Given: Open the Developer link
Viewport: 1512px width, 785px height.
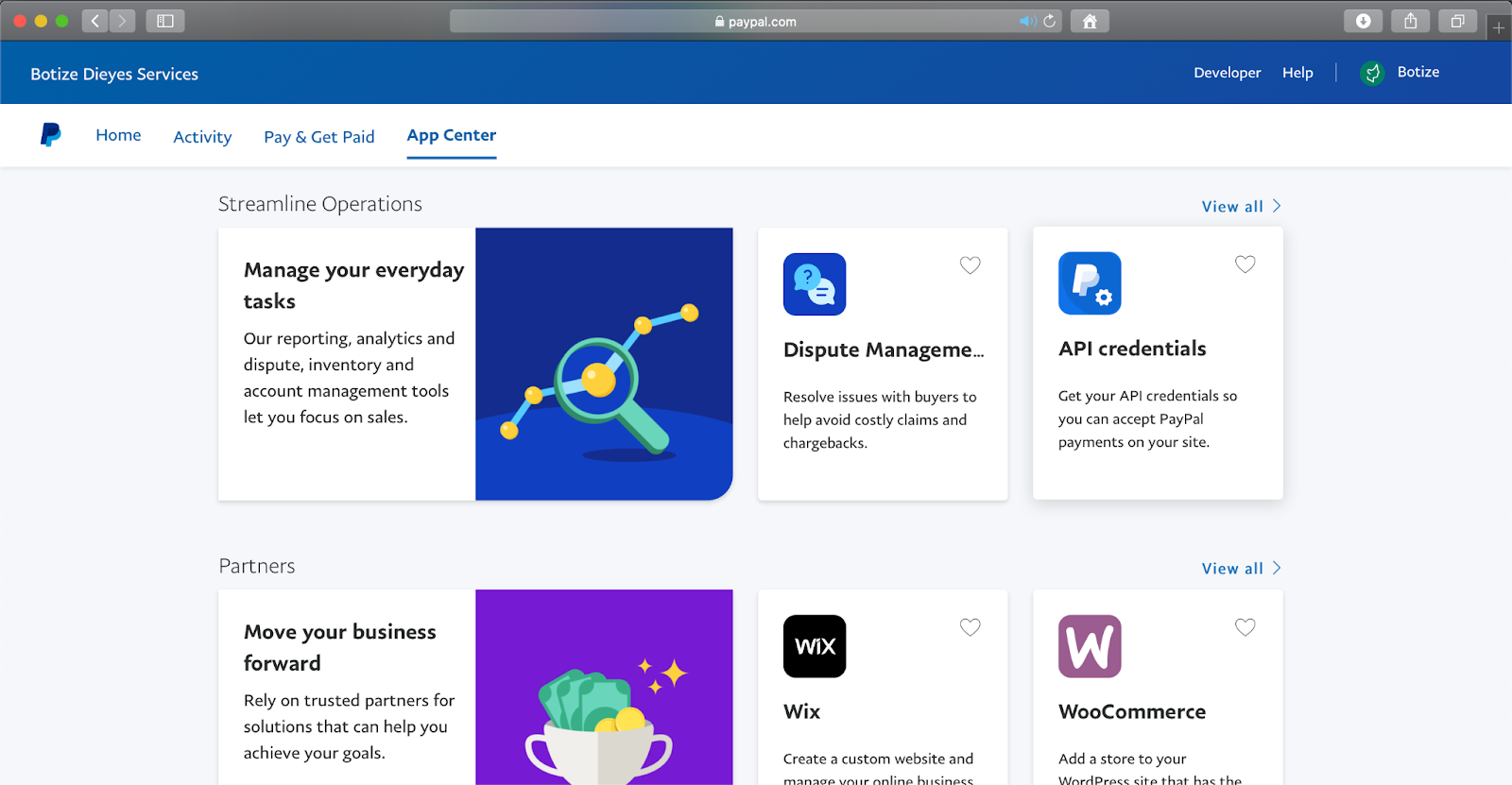Looking at the screenshot, I should point(1227,73).
